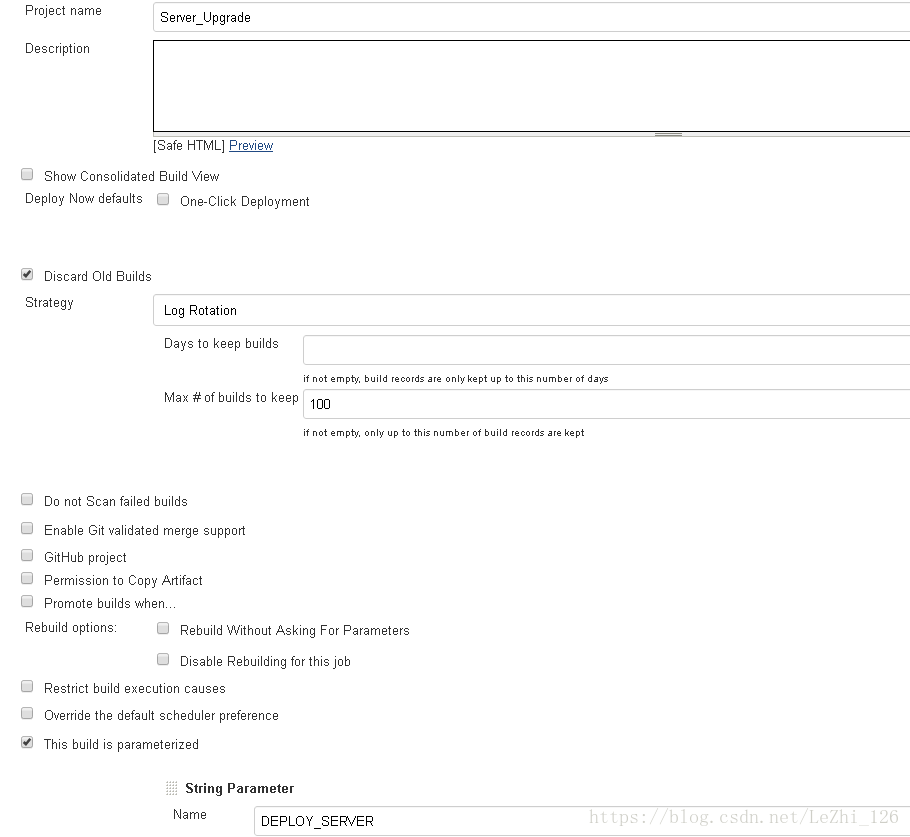This screenshot has width=910, height=837.
Task: Enable Show Consolidated Build View
Action: click(27, 174)
